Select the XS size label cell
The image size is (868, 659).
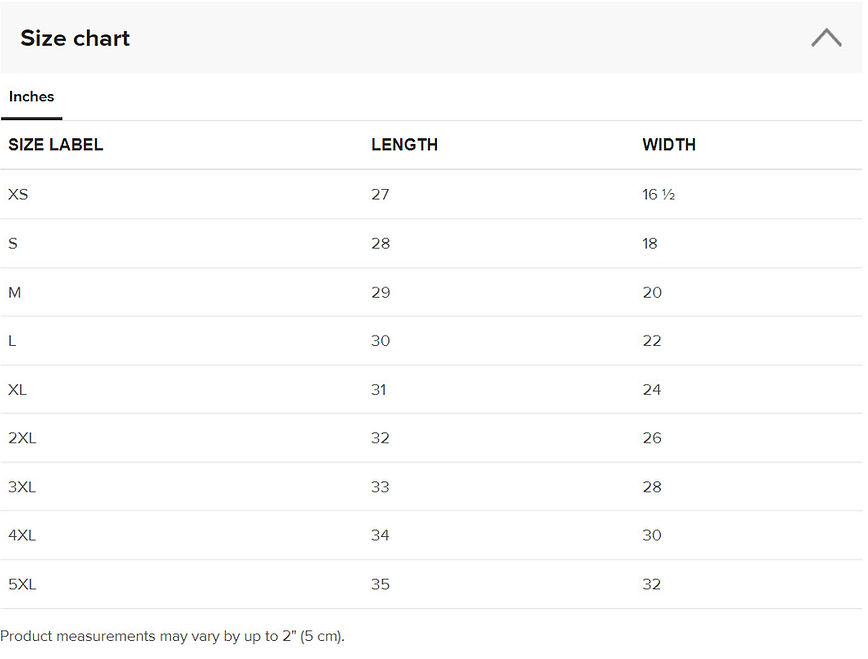click(18, 194)
